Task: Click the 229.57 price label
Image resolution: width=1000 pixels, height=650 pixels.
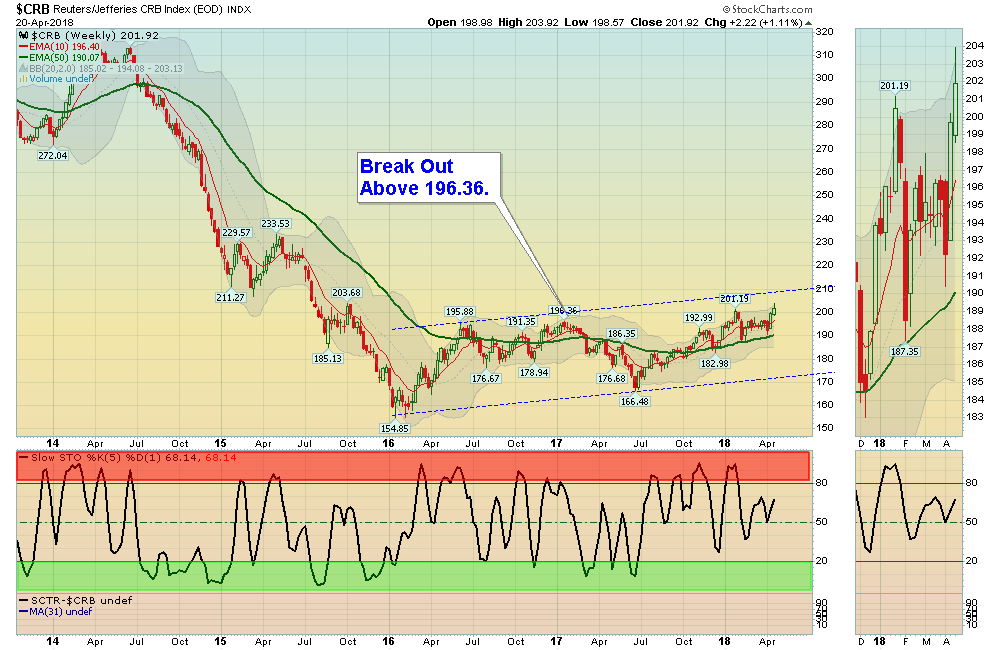Action: [237, 232]
